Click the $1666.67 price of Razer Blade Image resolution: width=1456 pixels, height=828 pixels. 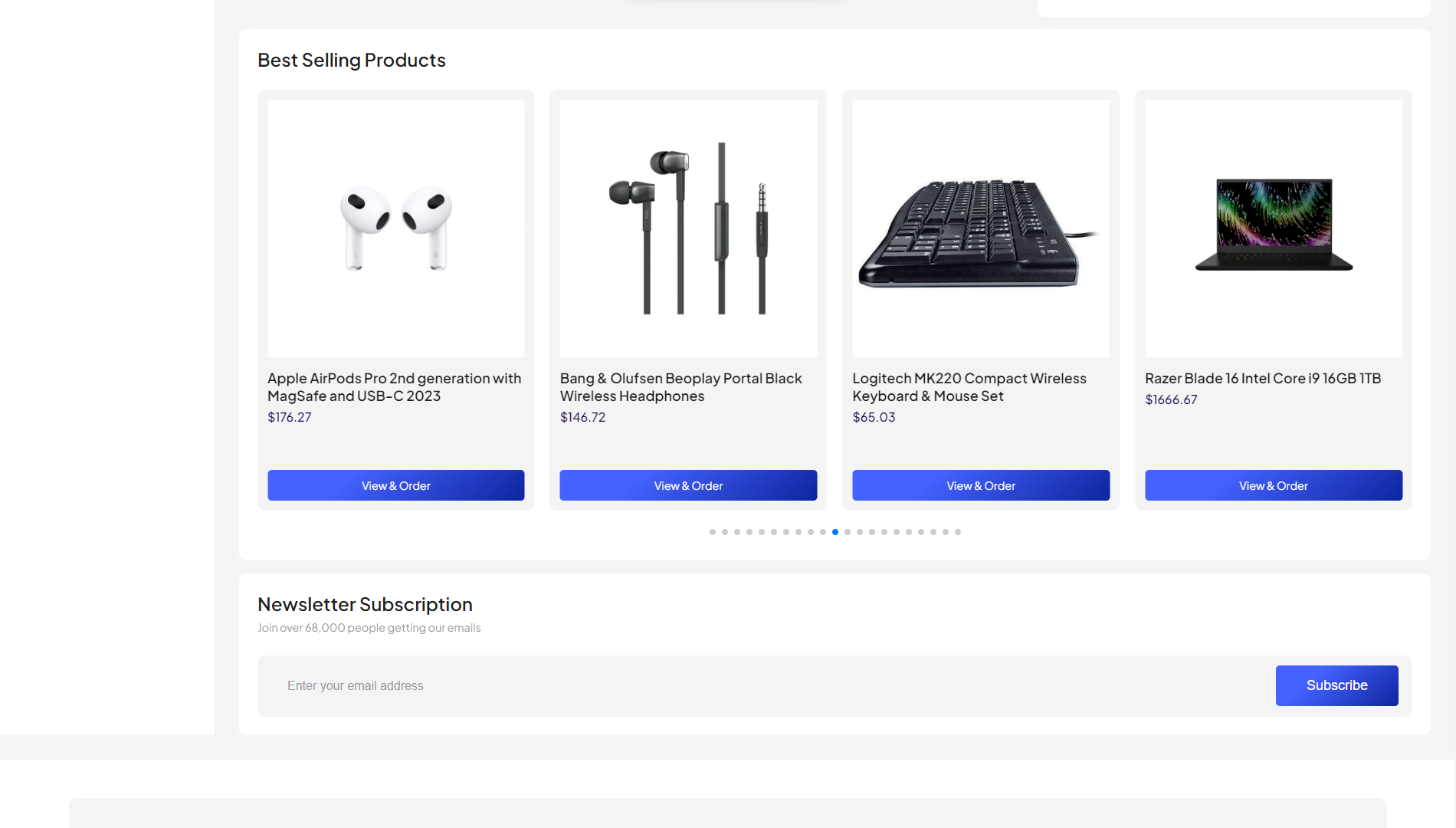[x=1170, y=399]
